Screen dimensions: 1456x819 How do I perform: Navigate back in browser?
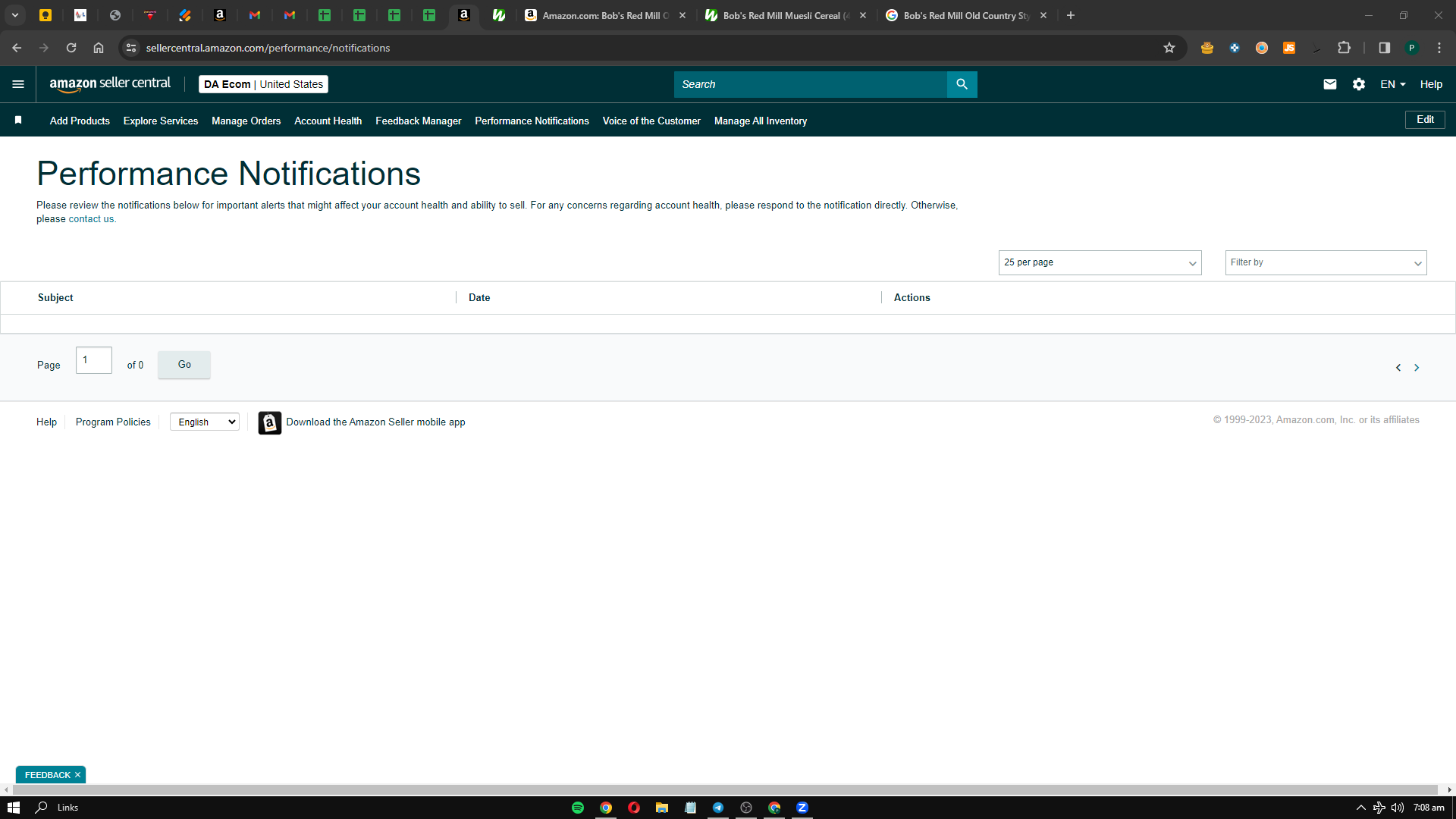pyautogui.click(x=17, y=48)
